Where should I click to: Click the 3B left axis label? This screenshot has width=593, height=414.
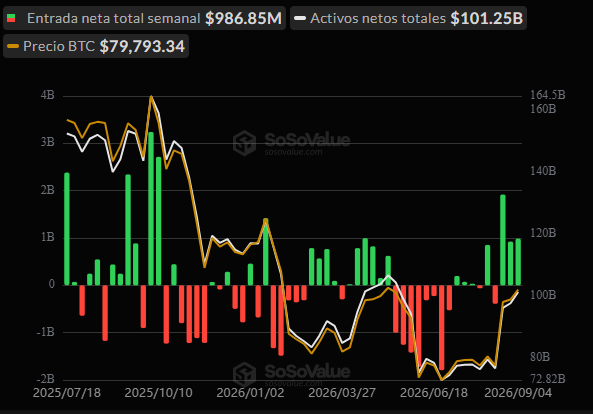(x=48, y=142)
